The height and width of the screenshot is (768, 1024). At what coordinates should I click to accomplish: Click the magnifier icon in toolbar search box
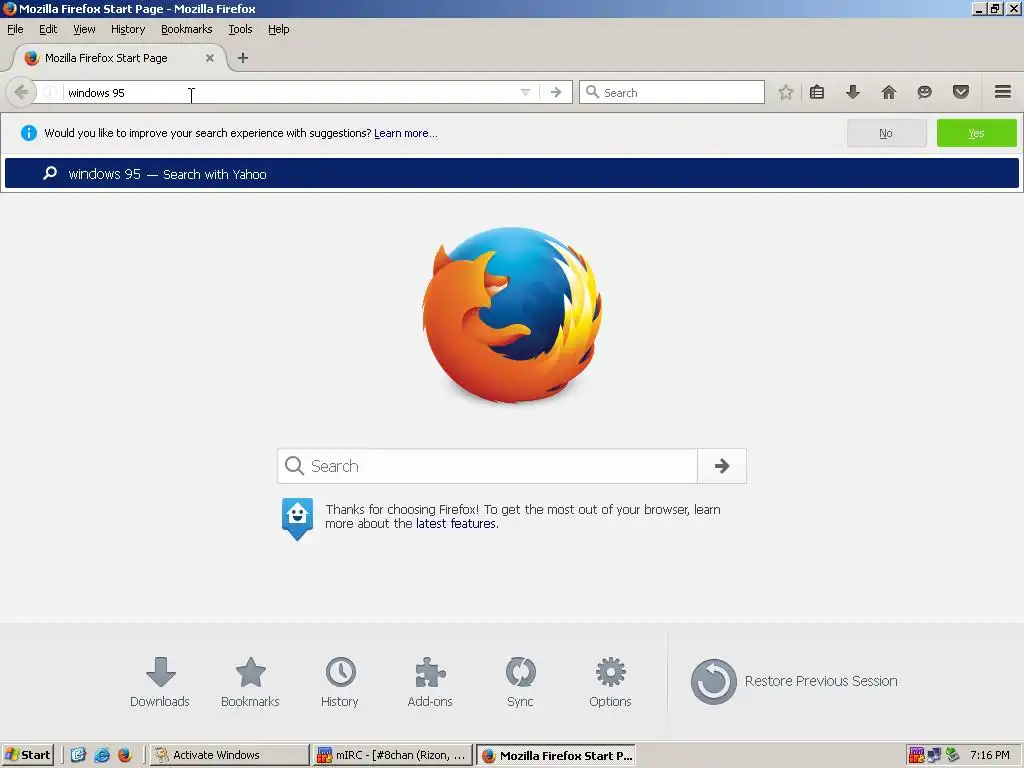[x=592, y=92]
